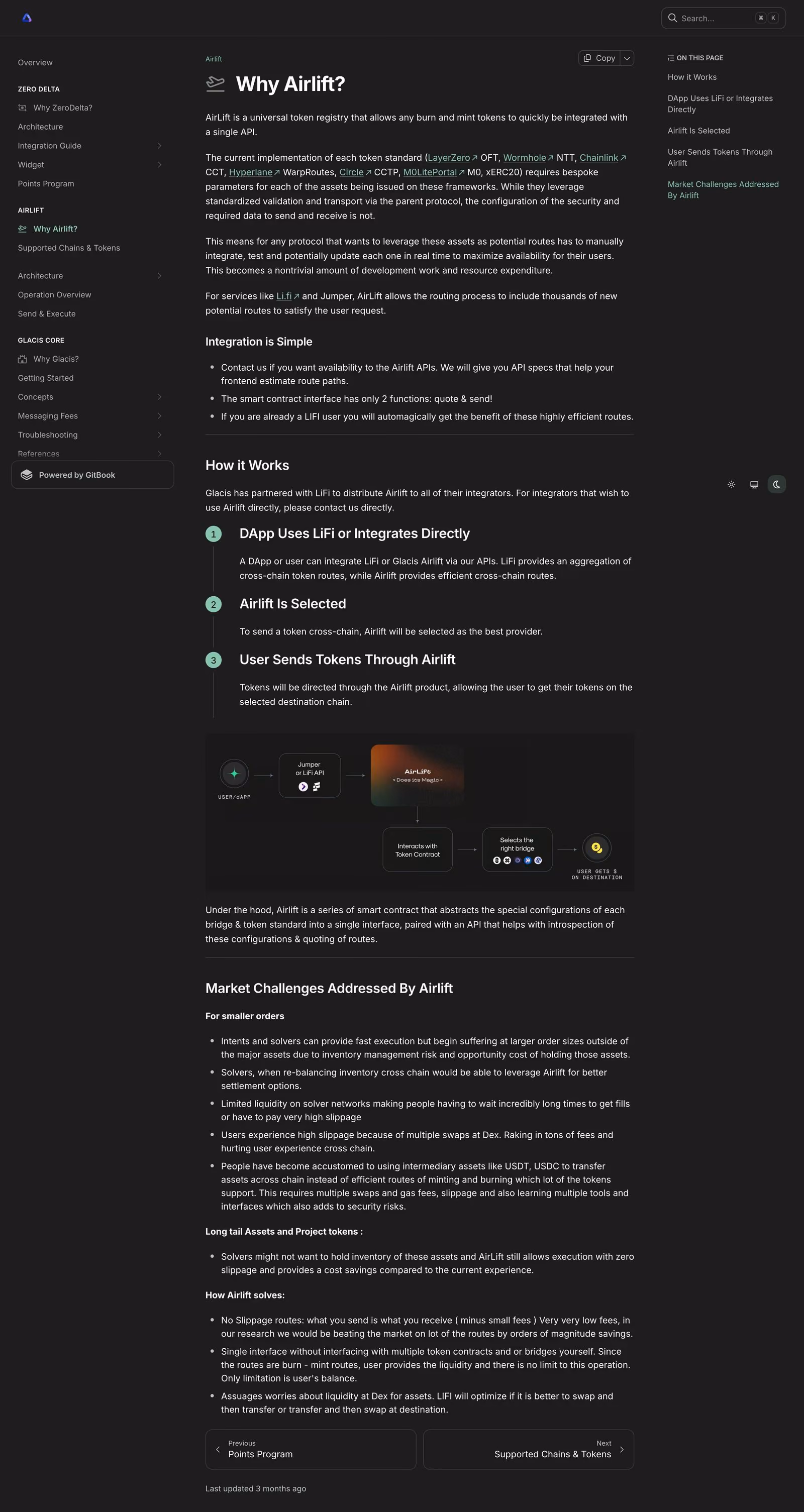Viewport: 804px width, 1512px height.
Task: Click Why ZeroDelta? sidebar icon
Action: click(x=22, y=108)
